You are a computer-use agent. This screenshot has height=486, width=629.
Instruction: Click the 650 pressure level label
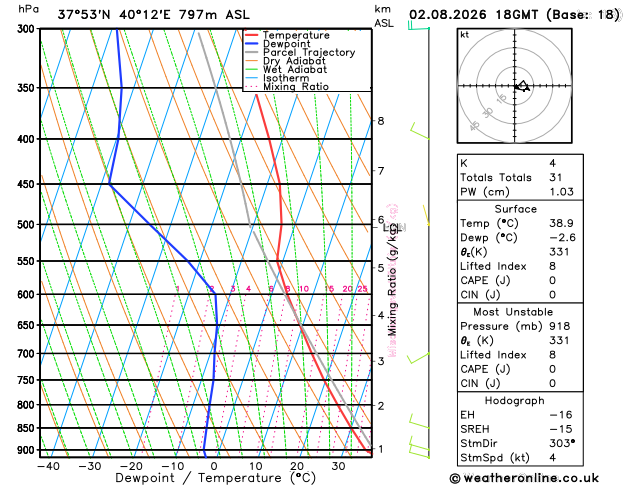(x=28, y=325)
